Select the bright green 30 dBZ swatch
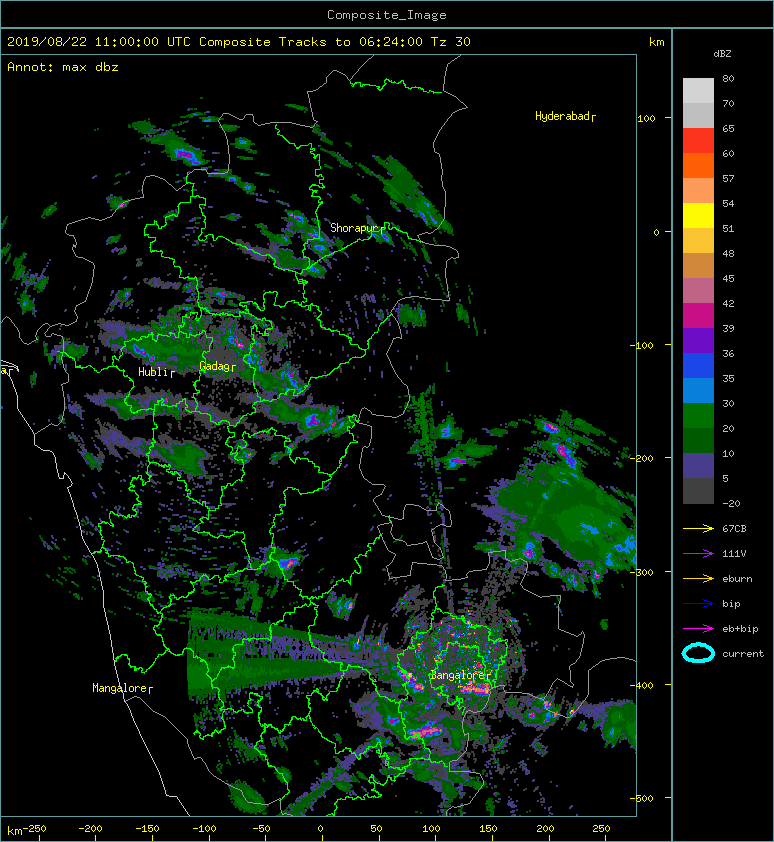The height and width of the screenshot is (842, 774). (x=698, y=416)
